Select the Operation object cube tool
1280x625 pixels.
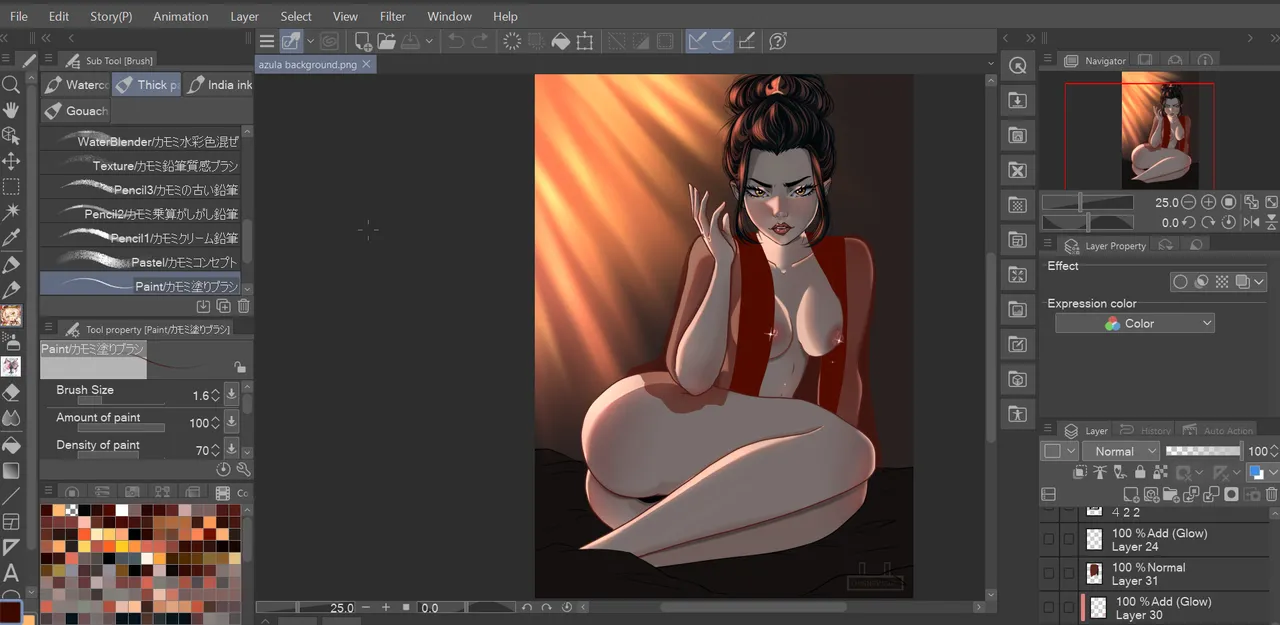pos(11,135)
